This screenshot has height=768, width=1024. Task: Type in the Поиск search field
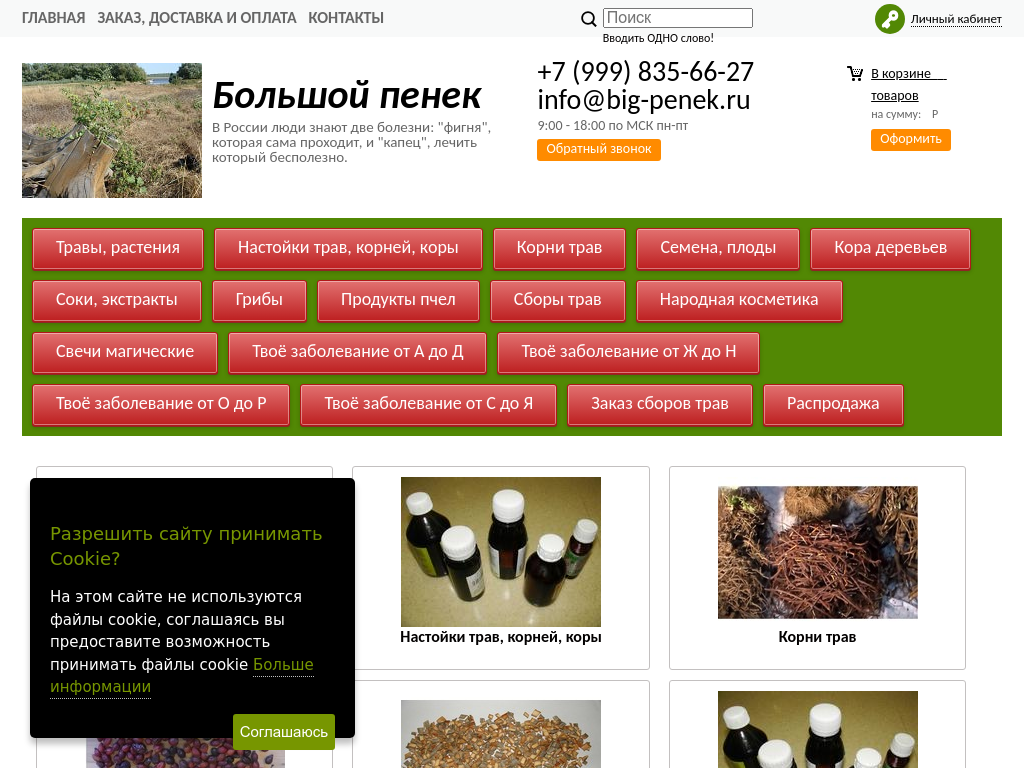coord(677,18)
